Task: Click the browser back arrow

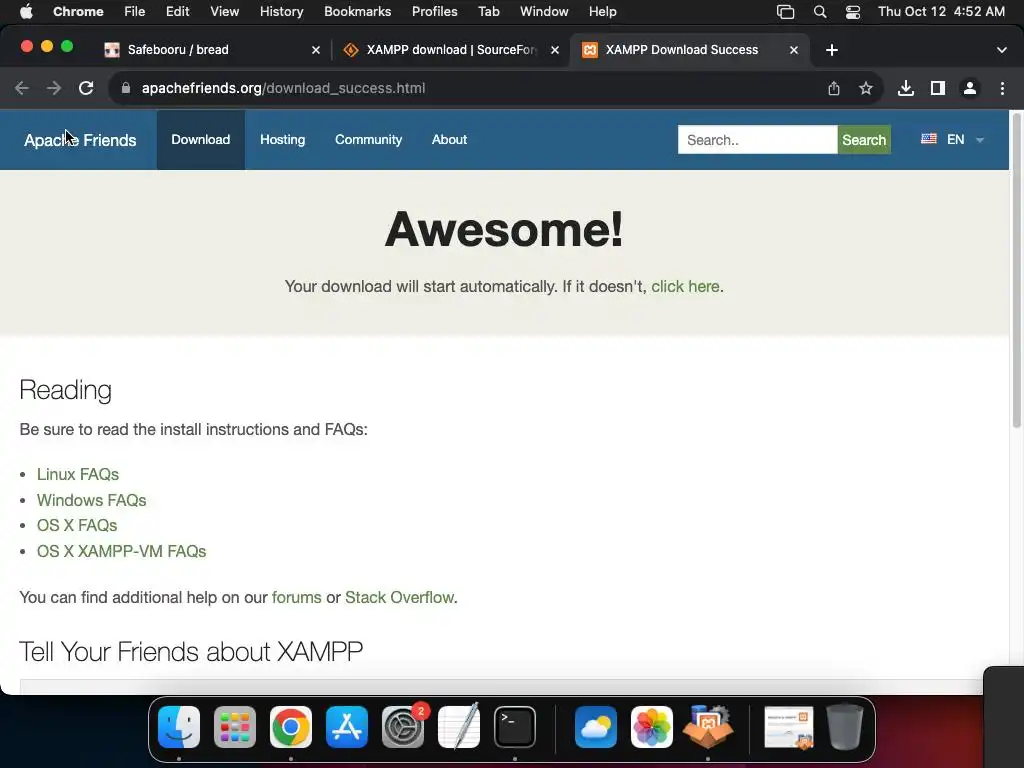Action: (x=22, y=88)
